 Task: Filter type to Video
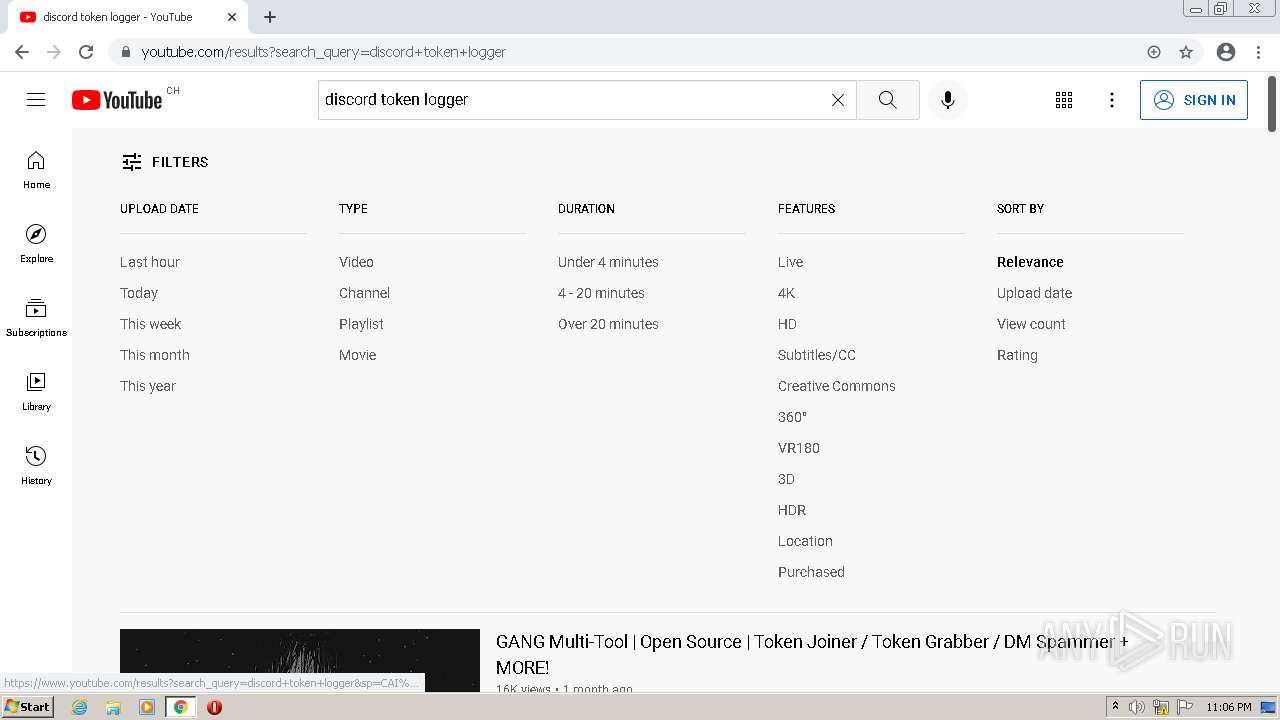point(356,262)
